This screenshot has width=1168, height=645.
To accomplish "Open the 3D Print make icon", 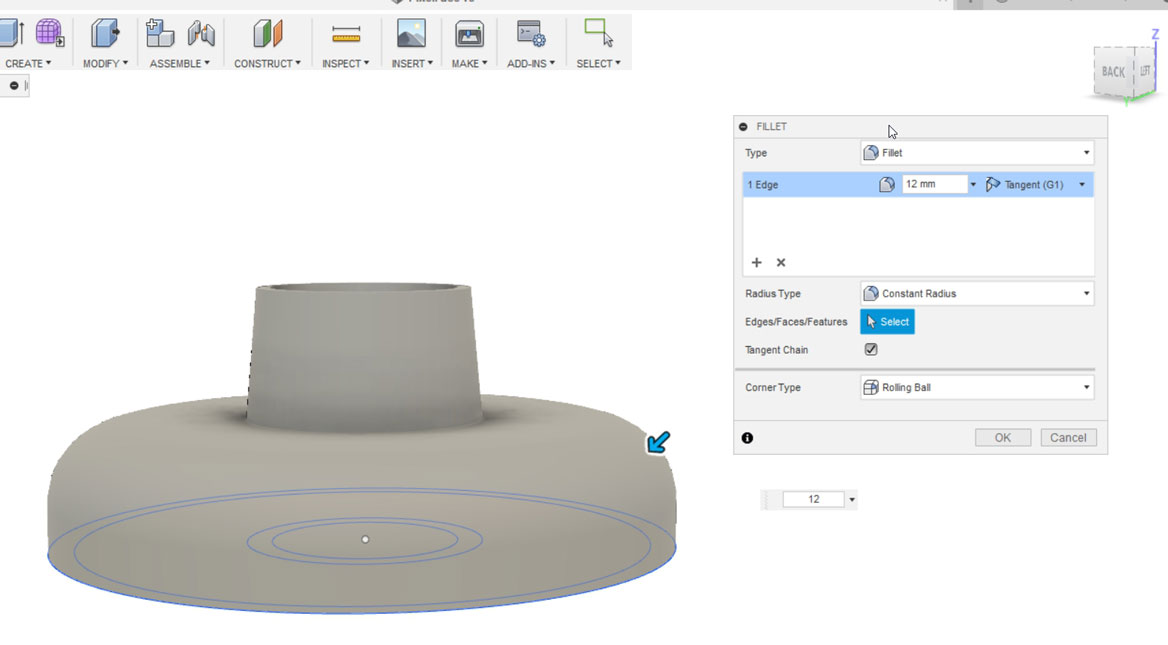I will tap(469, 34).
